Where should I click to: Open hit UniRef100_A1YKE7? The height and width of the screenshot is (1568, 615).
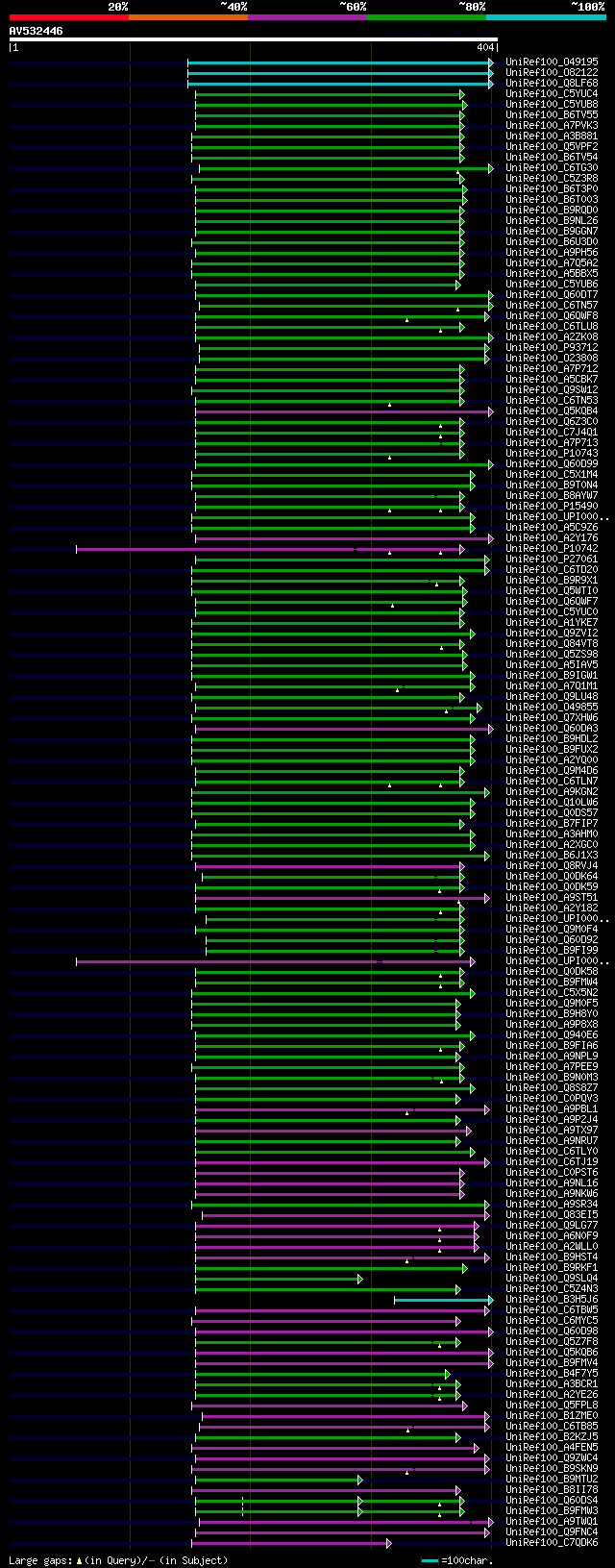pyautogui.click(x=552, y=623)
